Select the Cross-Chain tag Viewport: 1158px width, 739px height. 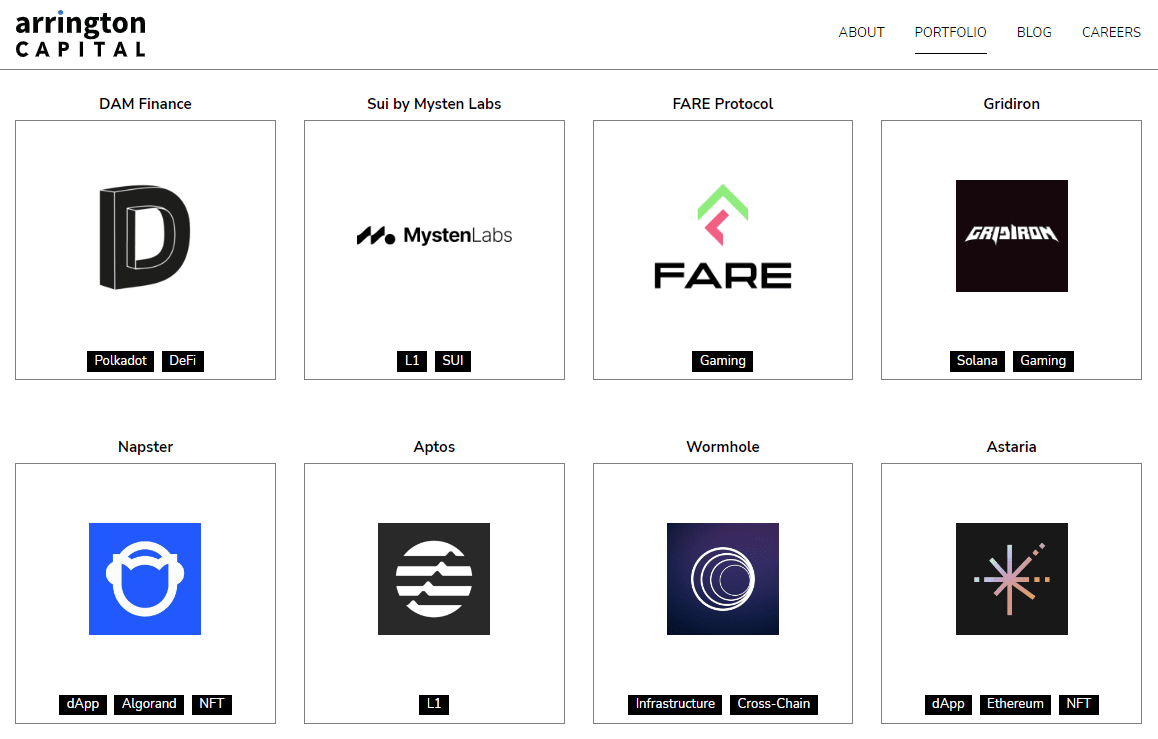pyautogui.click(x=773, y=704)
